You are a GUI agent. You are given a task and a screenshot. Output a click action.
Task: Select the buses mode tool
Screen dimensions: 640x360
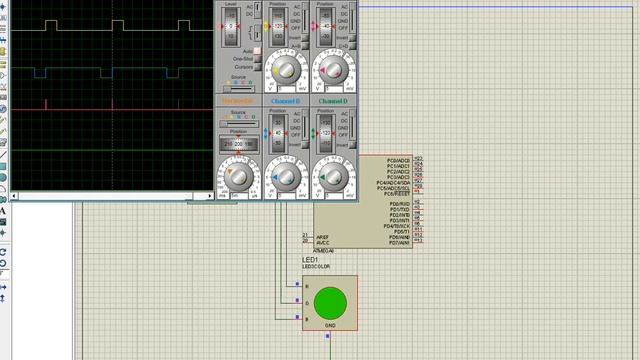pos(3,40)
